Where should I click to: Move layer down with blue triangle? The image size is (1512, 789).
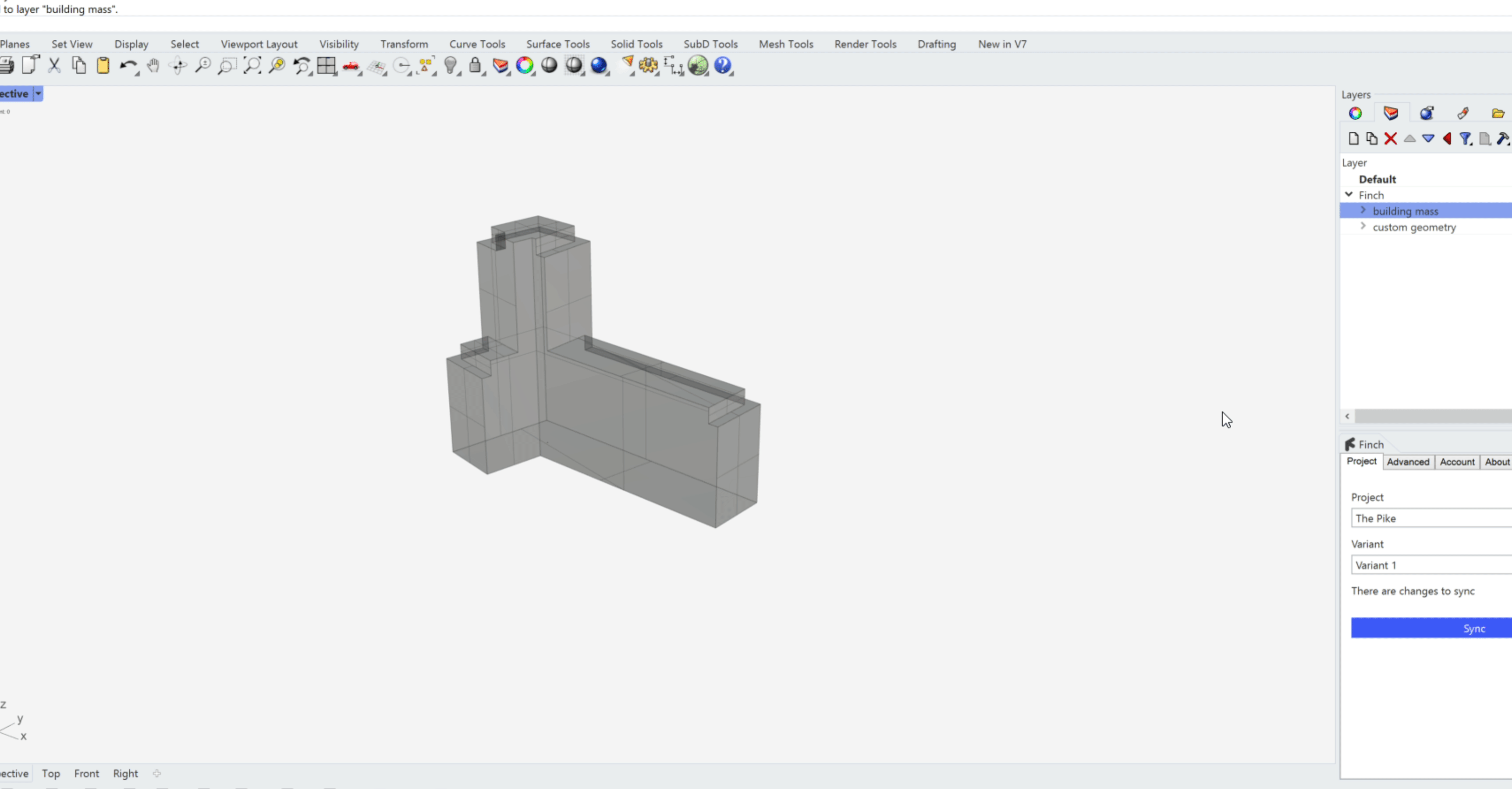pyautogui.click(x=1428, y=139)
